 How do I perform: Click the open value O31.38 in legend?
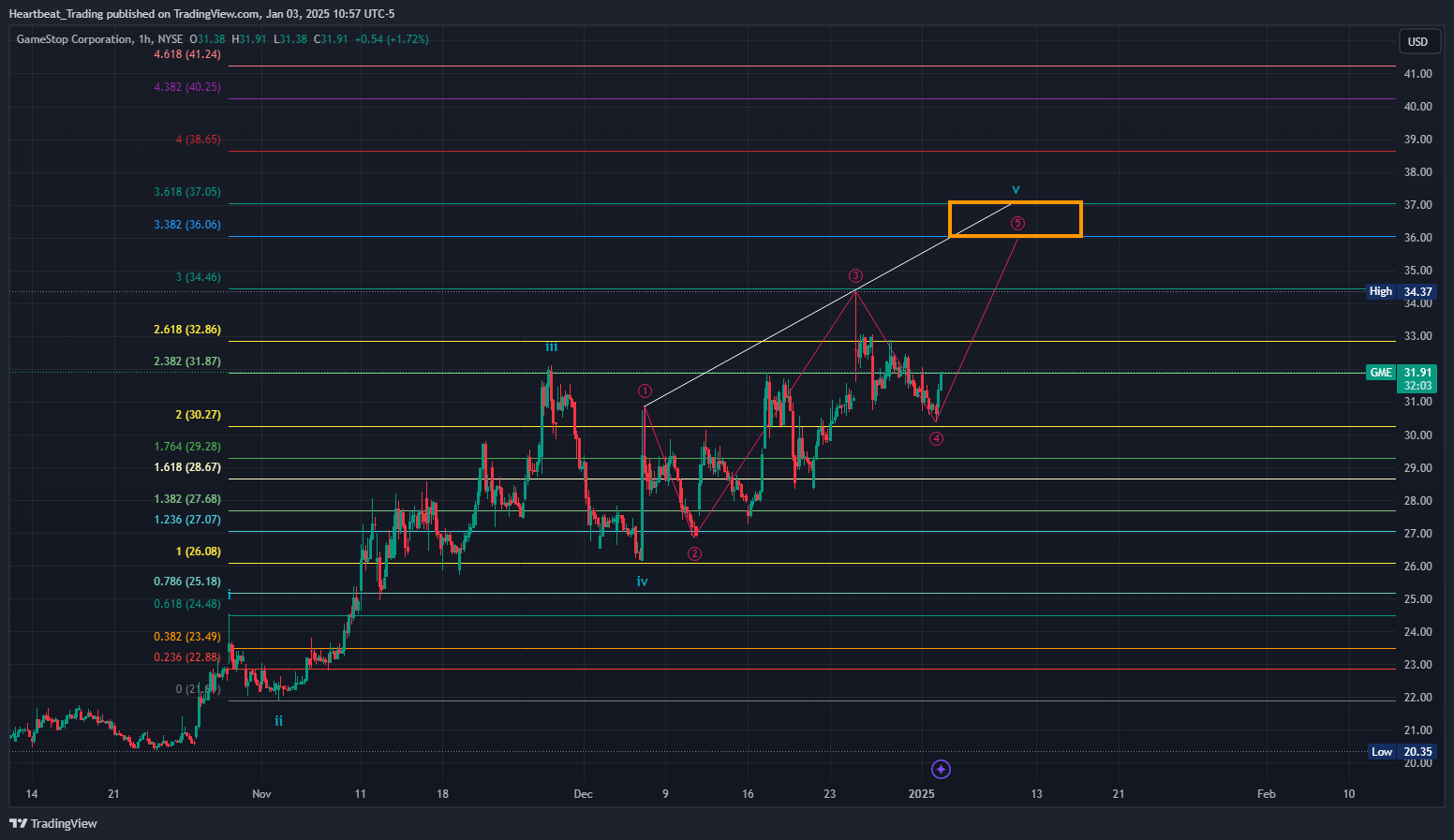(x=208, y=39)
